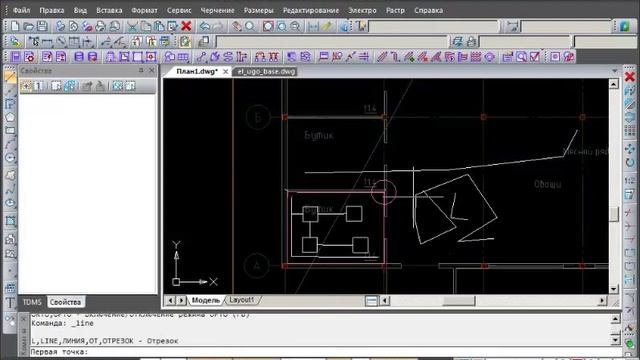This screenshot has height=360, width=640.
Task: Select the Text tool (T) in the left toolbar
Action: (10, 303)
